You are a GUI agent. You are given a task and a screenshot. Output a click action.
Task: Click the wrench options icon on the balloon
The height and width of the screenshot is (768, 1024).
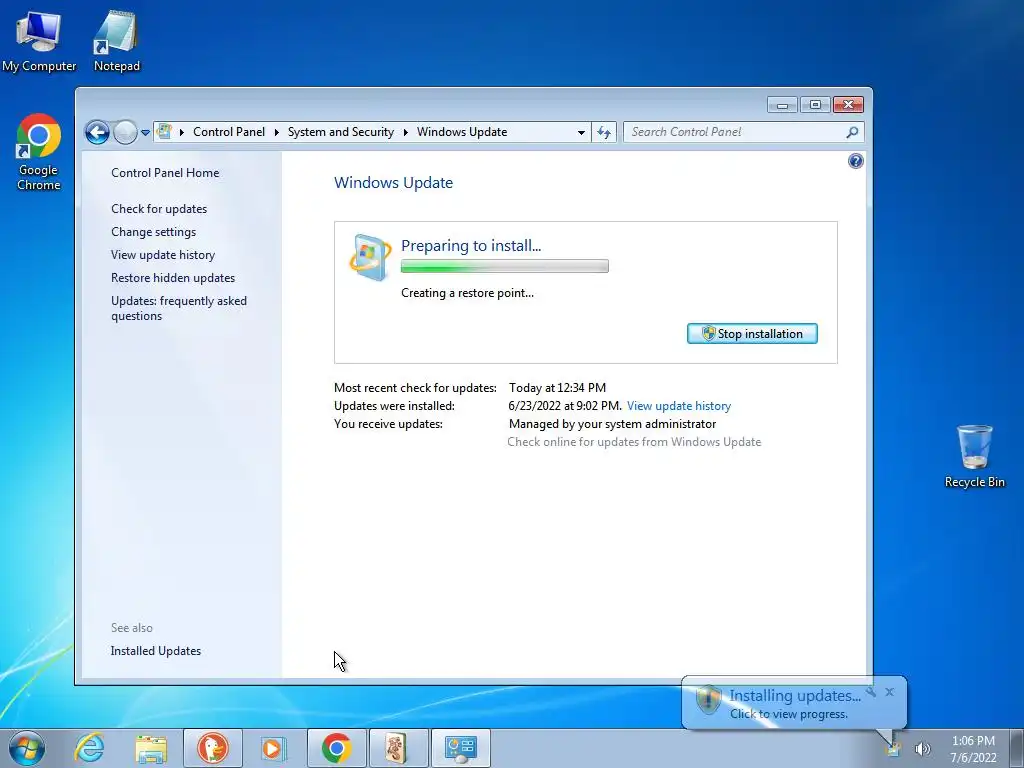click(x=871, y=692)
